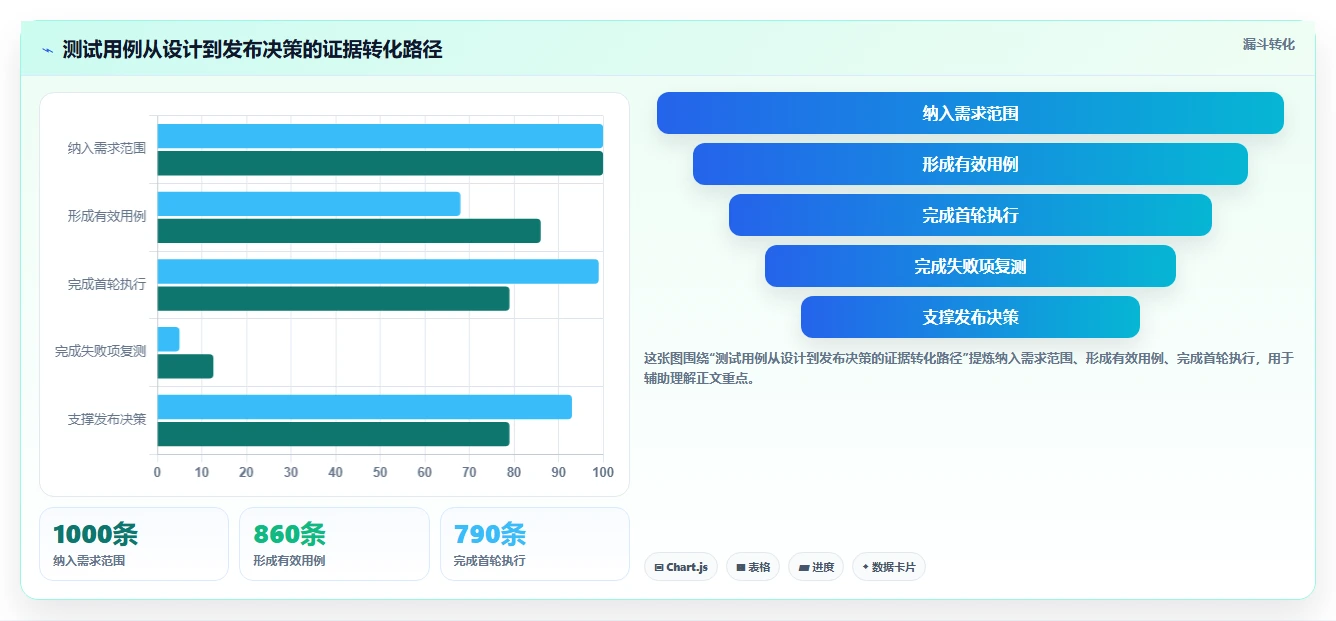Click the blue bar for 完成首轮执行
The height and width of the screenshot is (621, 1336).
378,271
